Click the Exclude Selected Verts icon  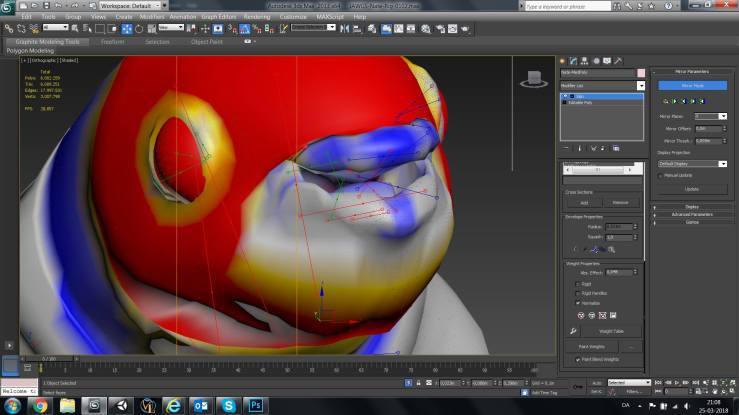click(581, 316)
